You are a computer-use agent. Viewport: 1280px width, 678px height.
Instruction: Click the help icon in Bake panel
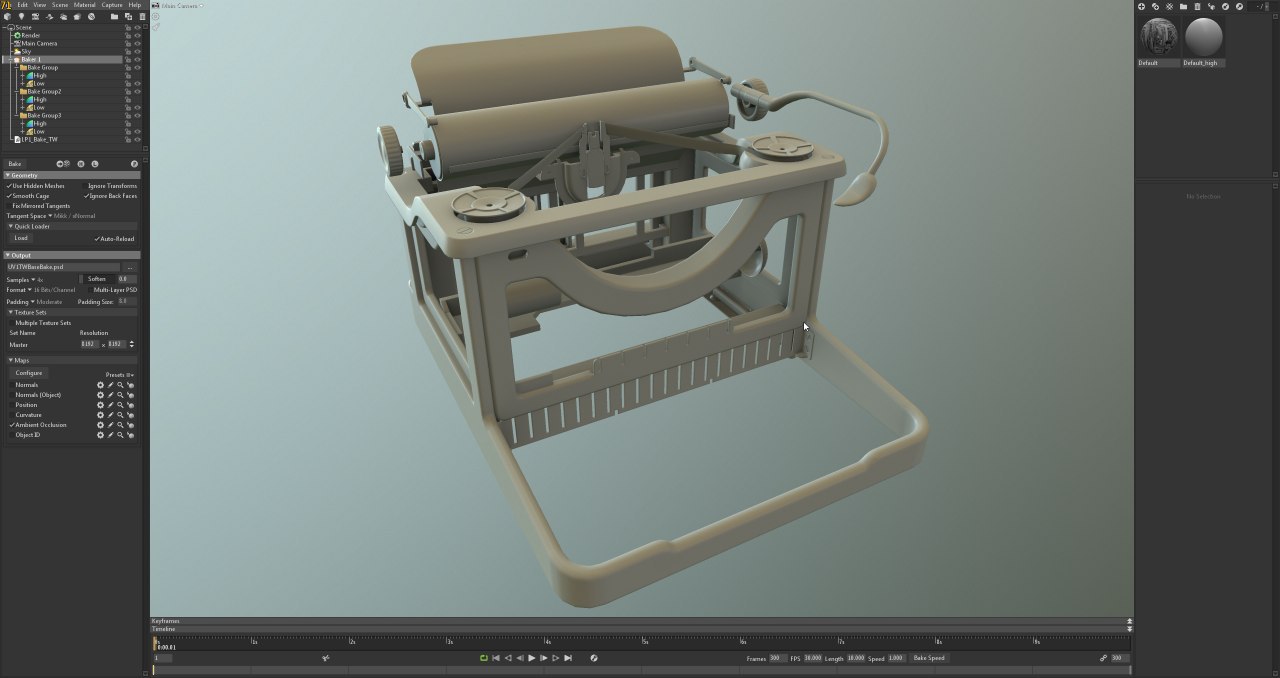pyautogui.click(x=134, y=164)
